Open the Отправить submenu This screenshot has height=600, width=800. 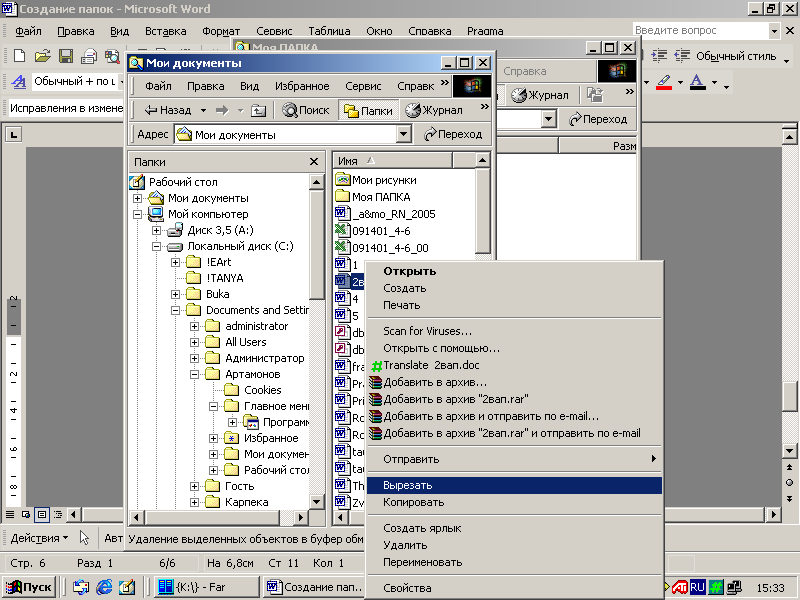[x=514, y=459]
